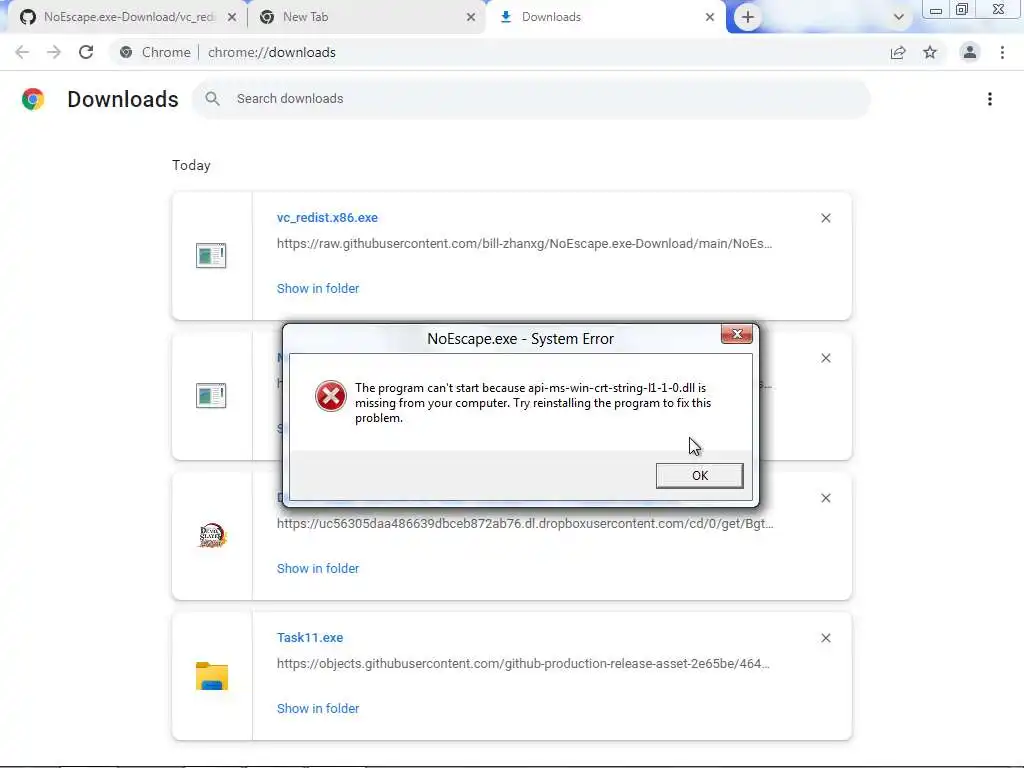The width and height of the screenshot is (1024, 768).
Task: Open the vc_redist.x86.exe file link
Action: click(x=327, y=217)
